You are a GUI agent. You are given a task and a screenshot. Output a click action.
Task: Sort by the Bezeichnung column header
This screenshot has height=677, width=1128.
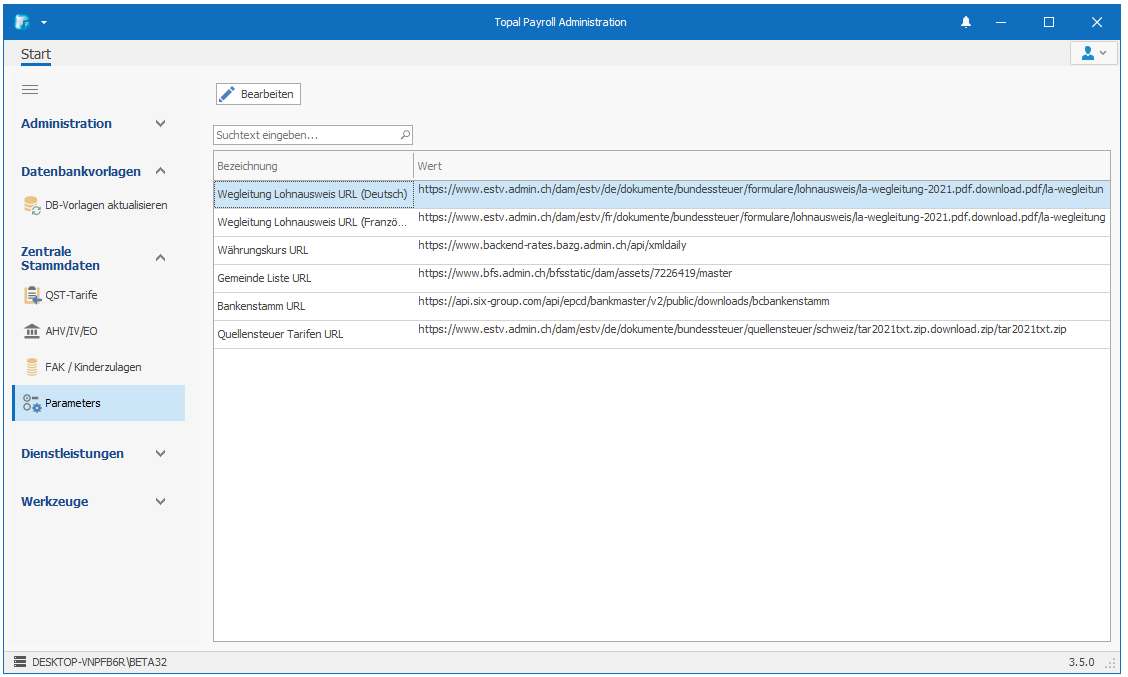312,166
